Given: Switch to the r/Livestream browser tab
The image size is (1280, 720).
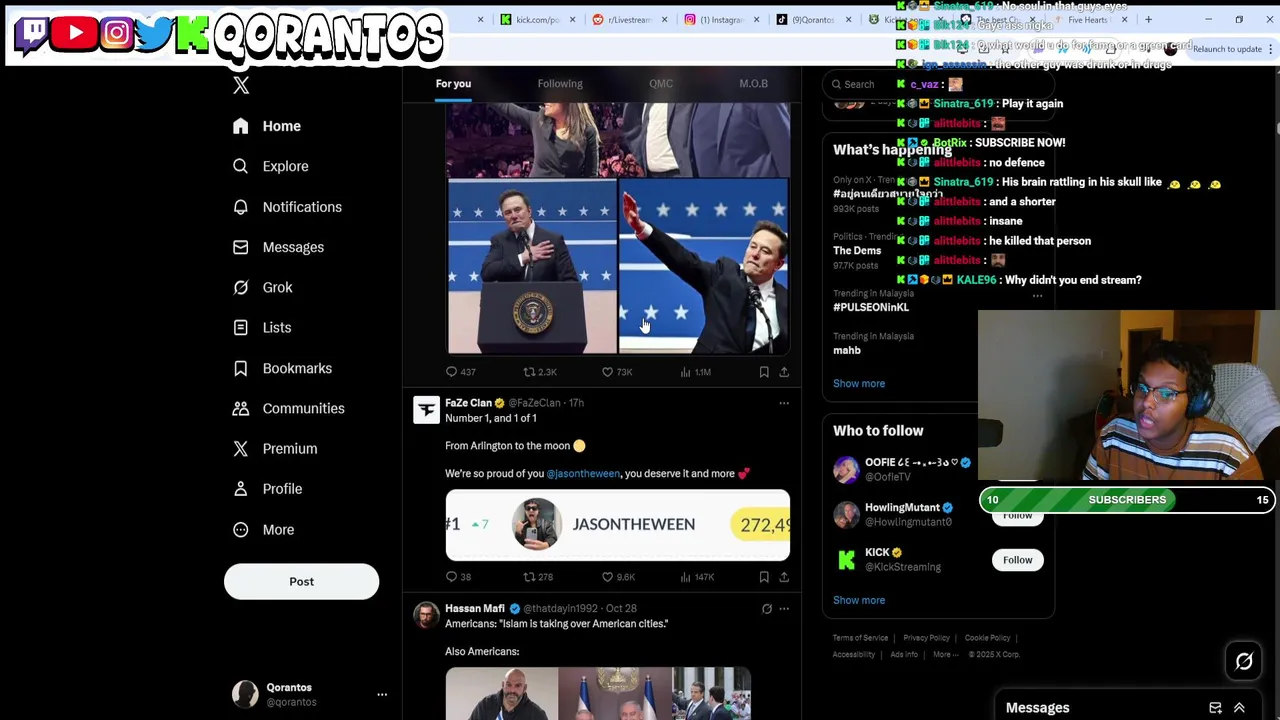Looking at the screenshot, I should 628,19.
